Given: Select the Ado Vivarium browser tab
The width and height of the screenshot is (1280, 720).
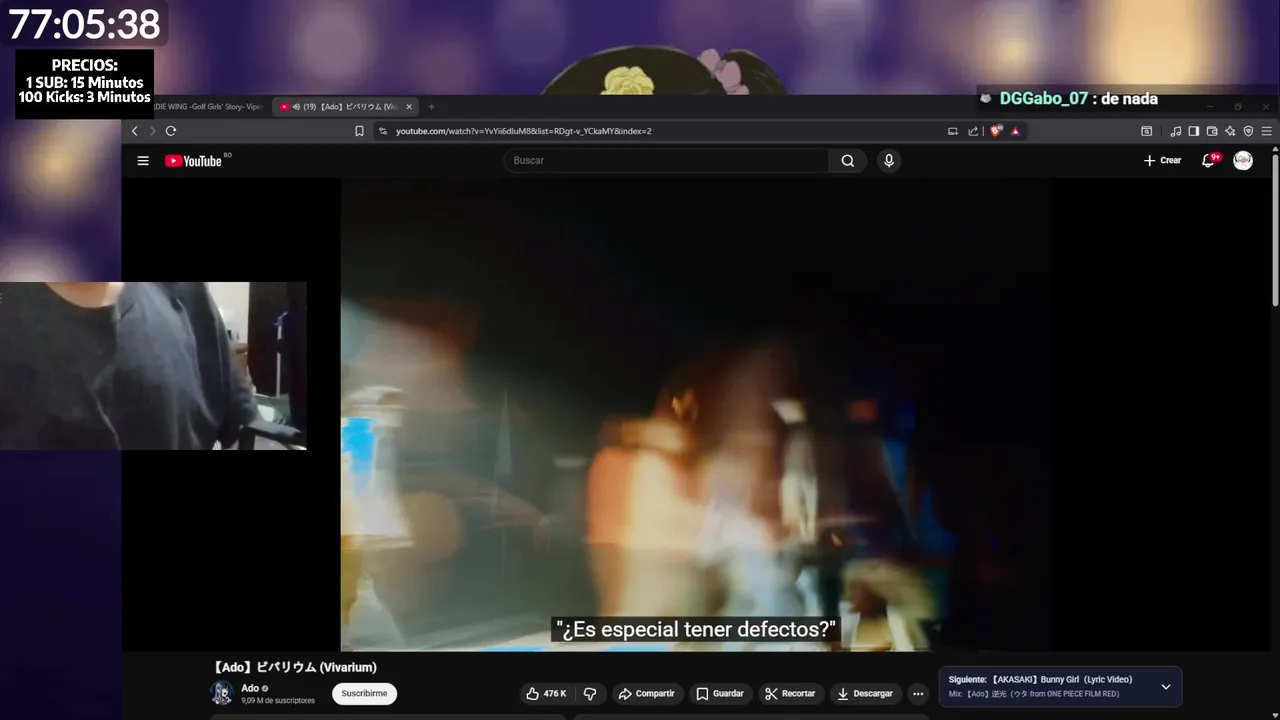Looking at the screenshot, I should 345,107.
